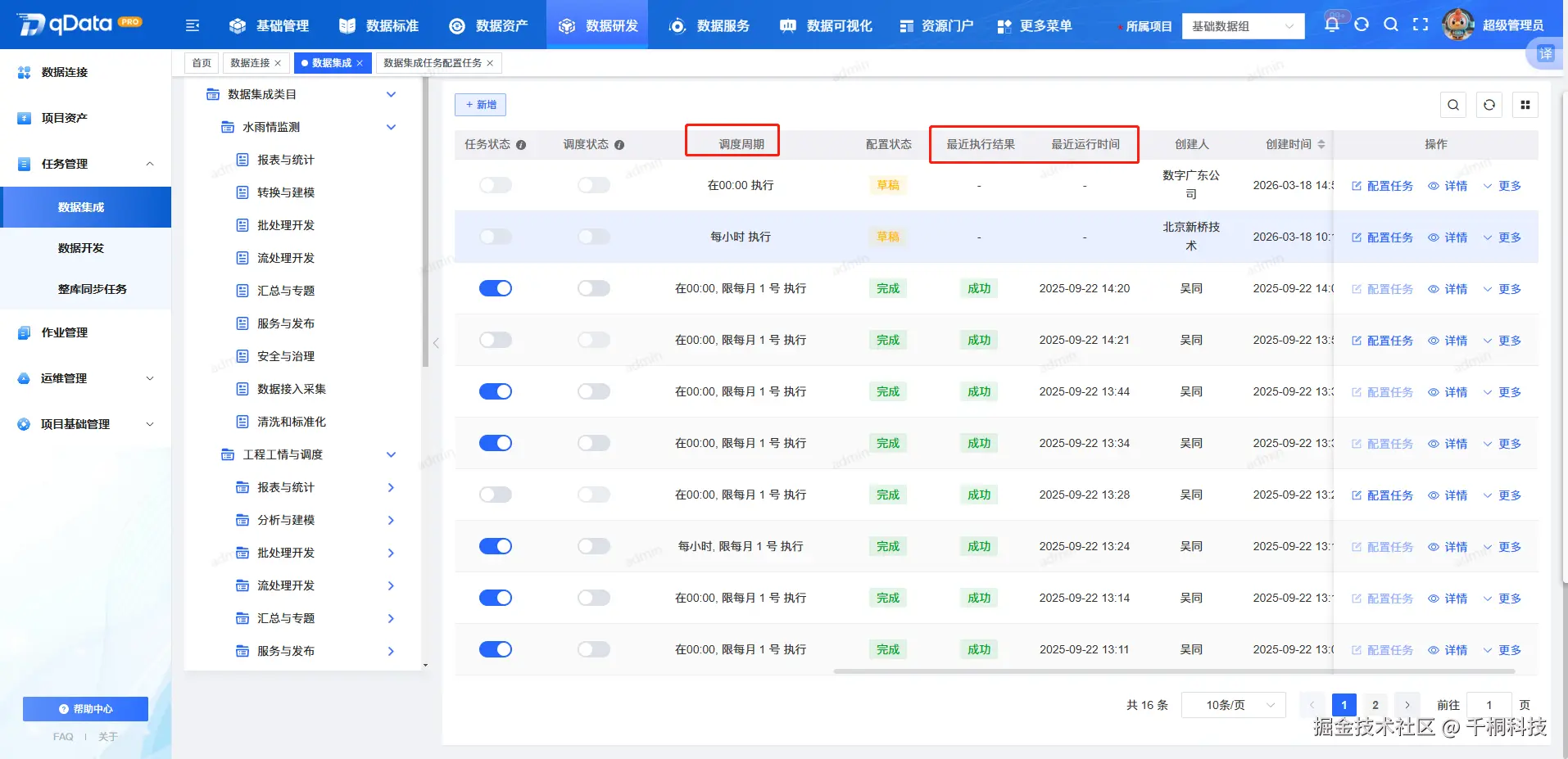1568x759 pixels.
Task: Toggle fullscreen mode icon
Action: click(x=1421, y=25)
